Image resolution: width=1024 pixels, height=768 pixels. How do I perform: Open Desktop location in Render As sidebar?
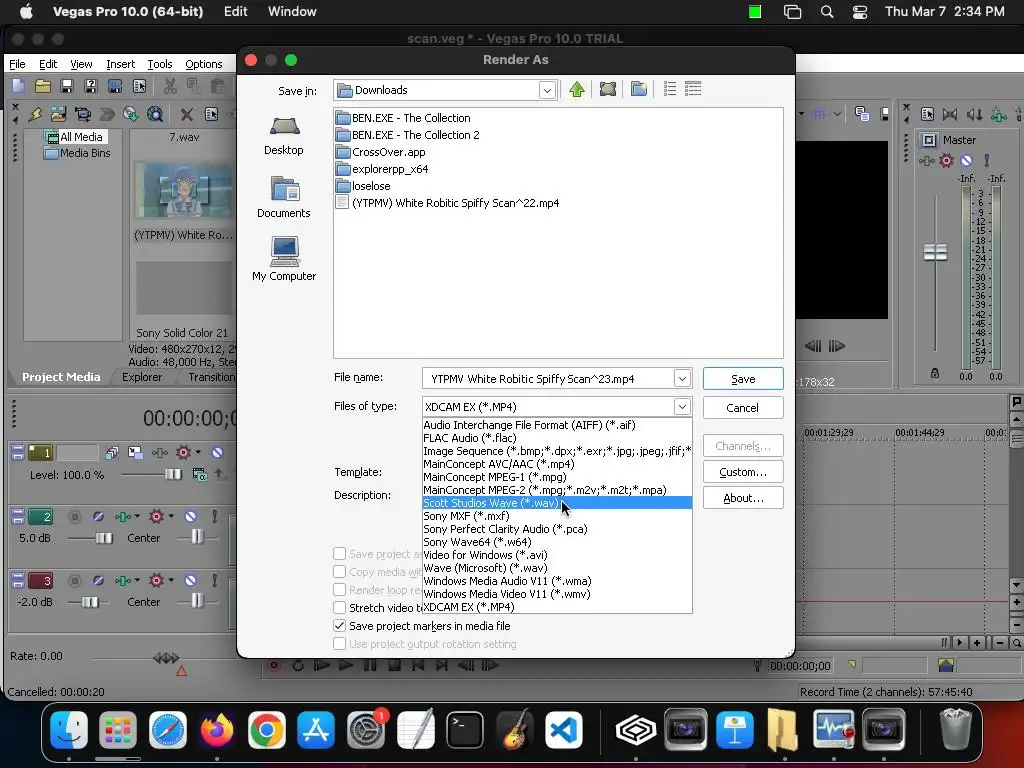pyautogui.click(x=284, y=136)
